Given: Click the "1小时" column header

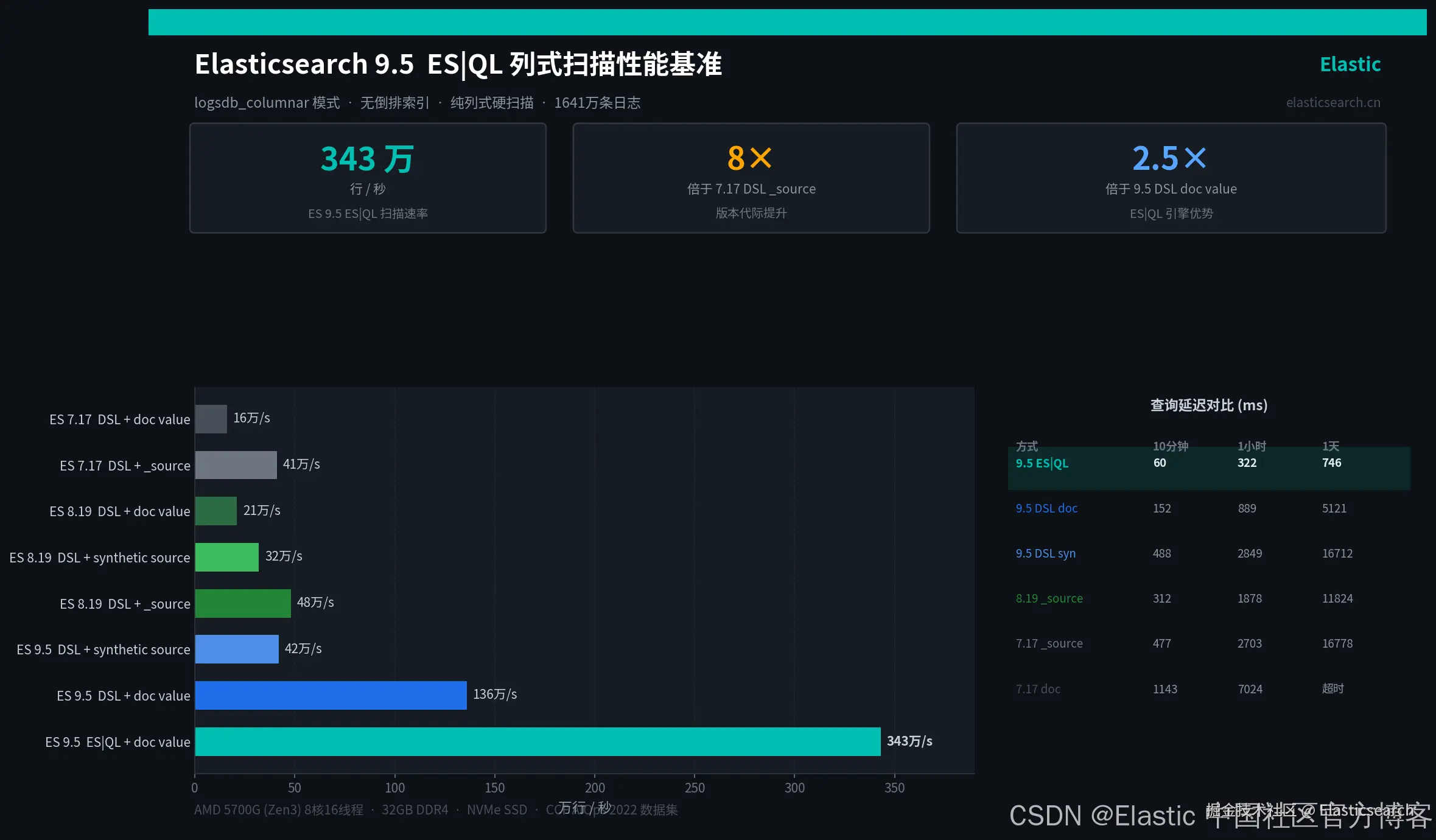Looking at the screenshot, I should (1252, 446).
